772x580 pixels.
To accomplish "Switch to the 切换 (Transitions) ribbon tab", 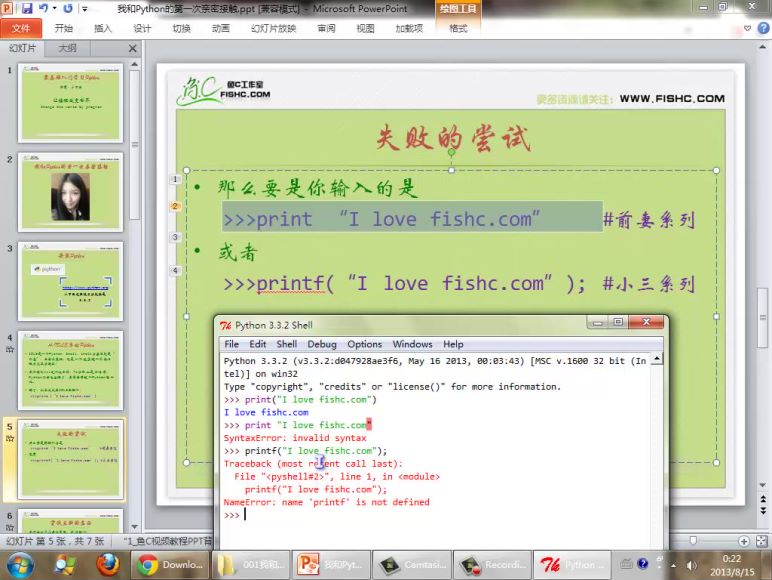I will [x=182, y=29].
